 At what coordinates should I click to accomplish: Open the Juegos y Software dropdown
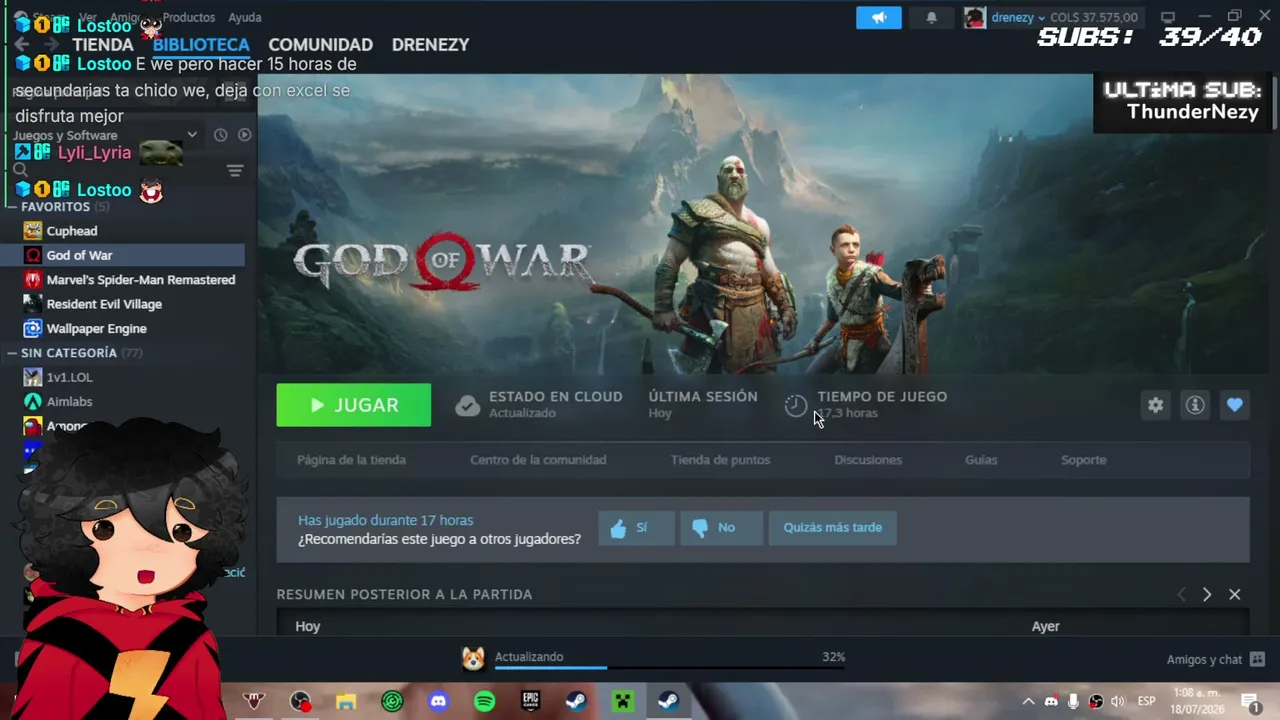tap(192, 135)
